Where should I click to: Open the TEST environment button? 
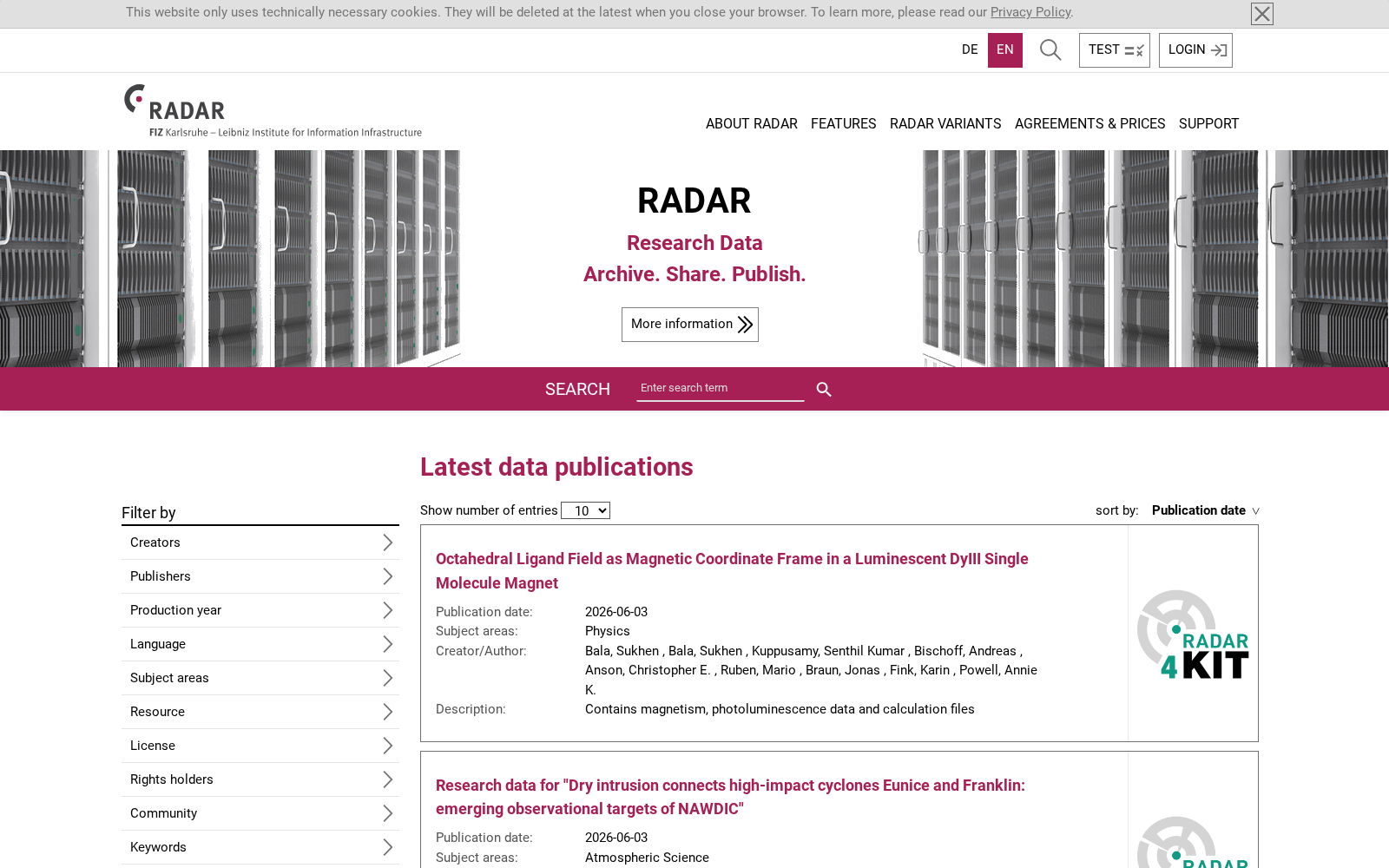[1114, 50]
